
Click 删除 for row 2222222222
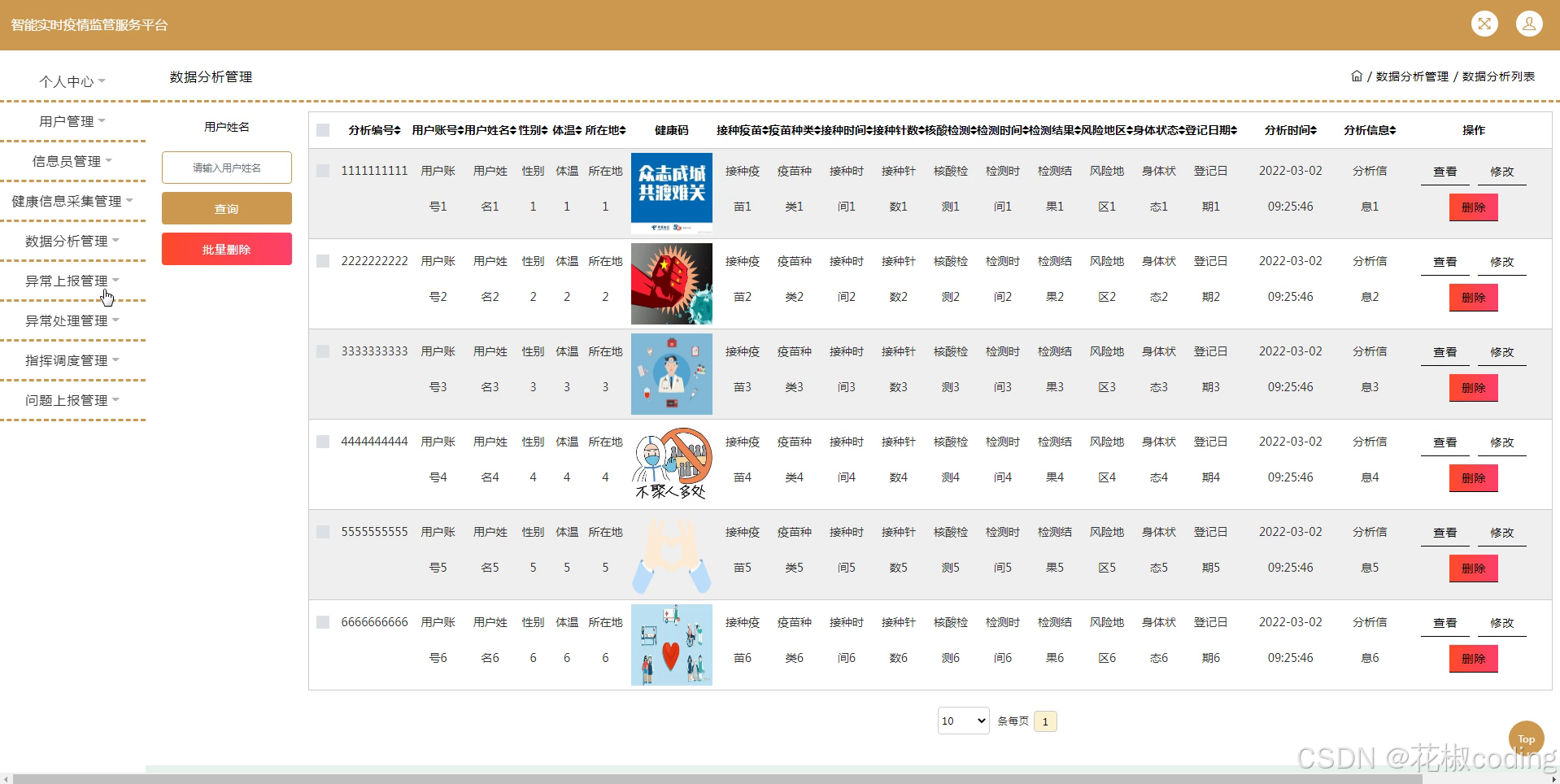[x=1474, y=298]
